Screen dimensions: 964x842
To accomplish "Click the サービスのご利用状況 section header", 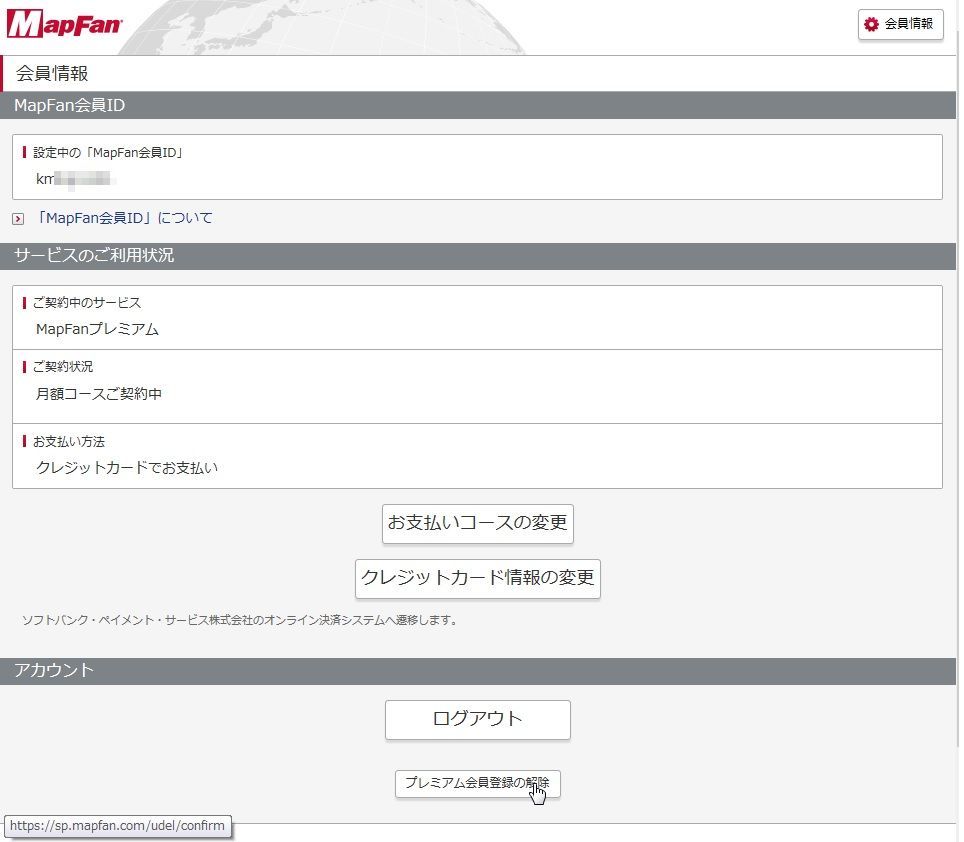I will pos(478,256).
